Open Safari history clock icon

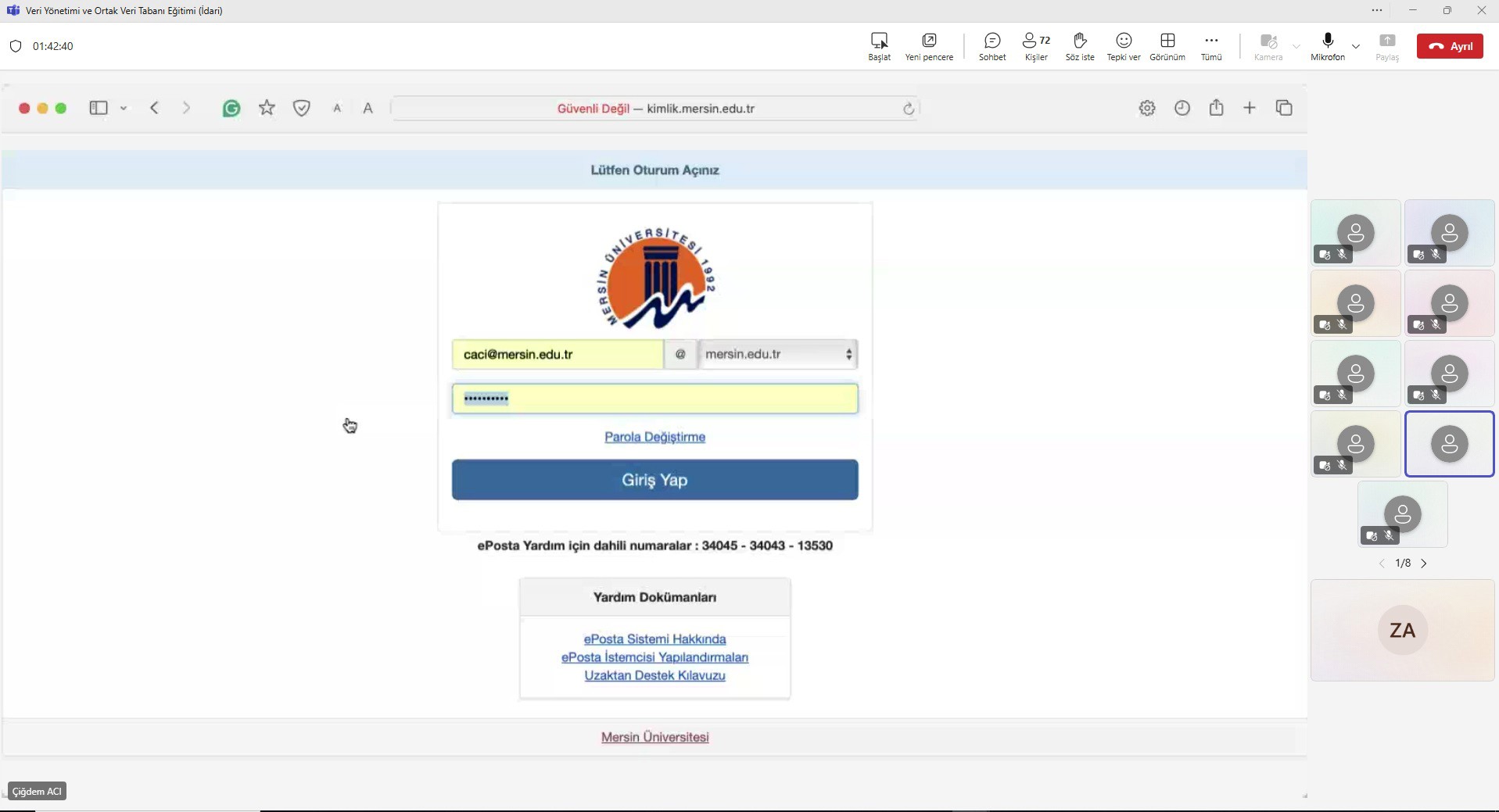(x=1182, y=108)
